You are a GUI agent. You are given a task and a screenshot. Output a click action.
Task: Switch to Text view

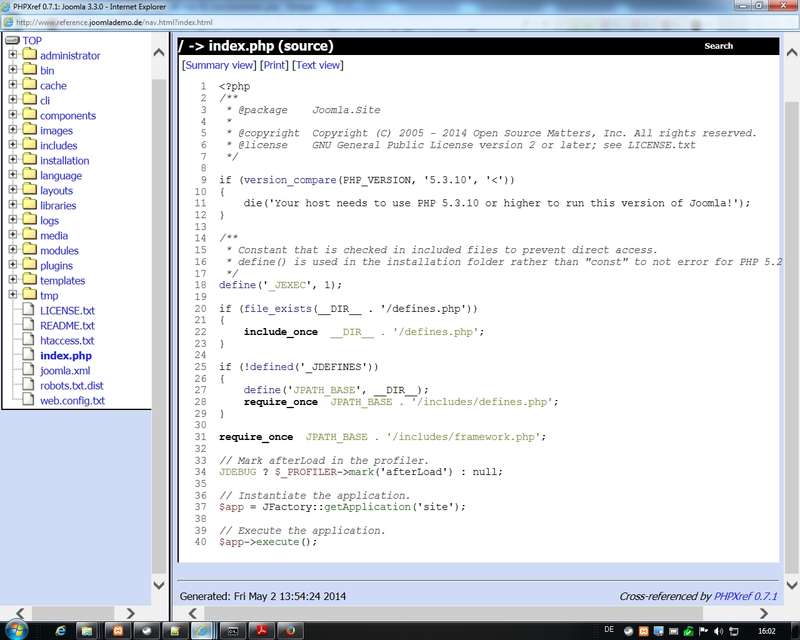coord(318,65)
